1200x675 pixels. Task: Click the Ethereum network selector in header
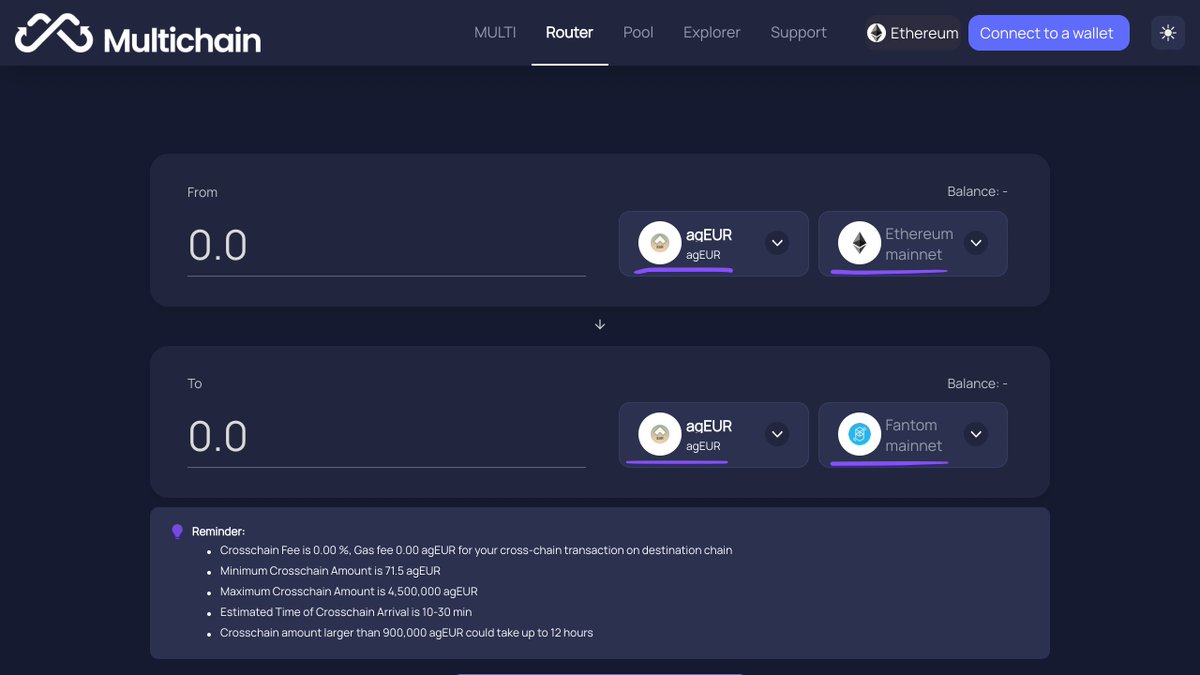[912, 33]
